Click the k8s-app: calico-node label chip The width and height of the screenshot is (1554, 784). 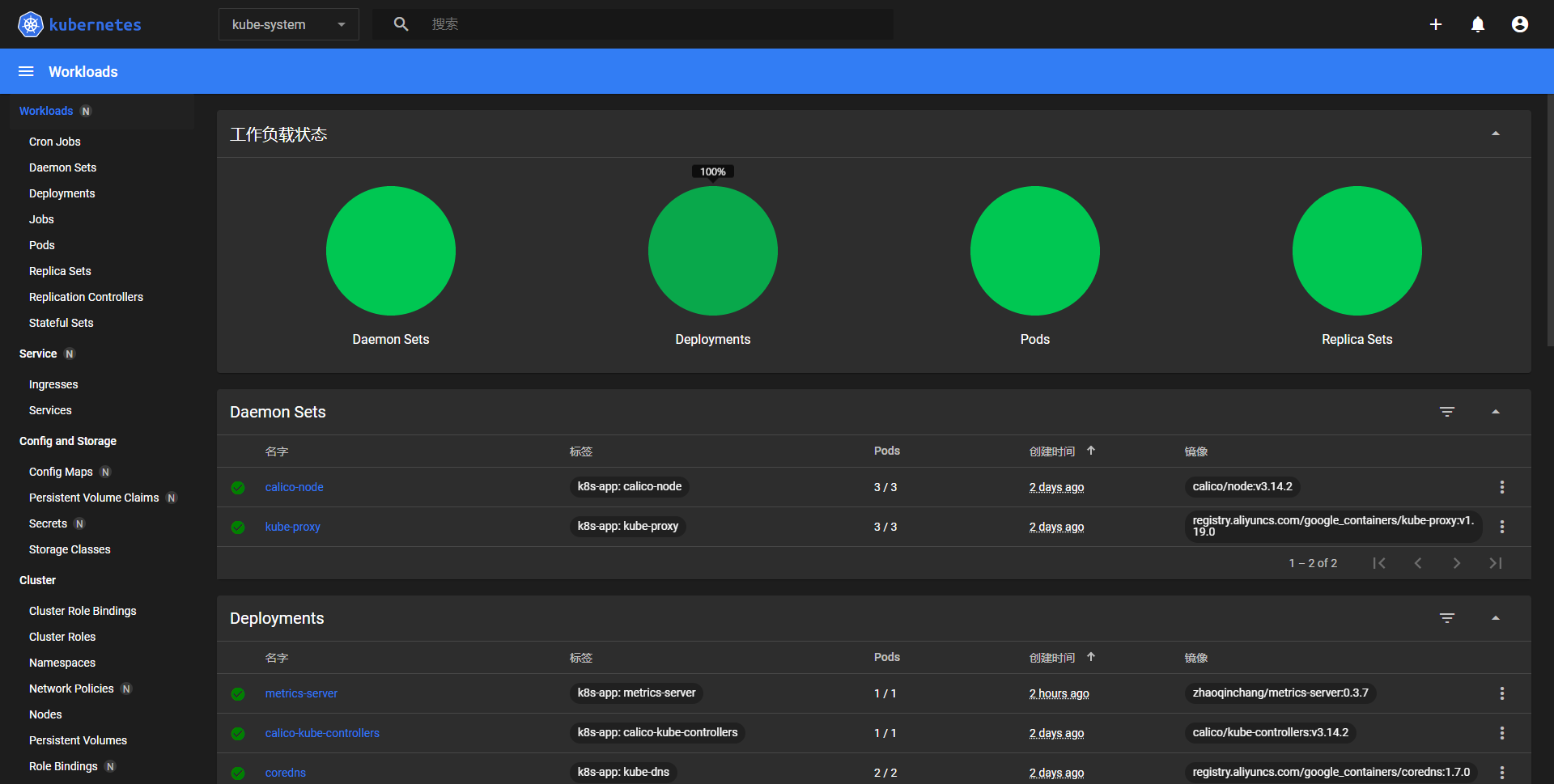tap(630, 486)
